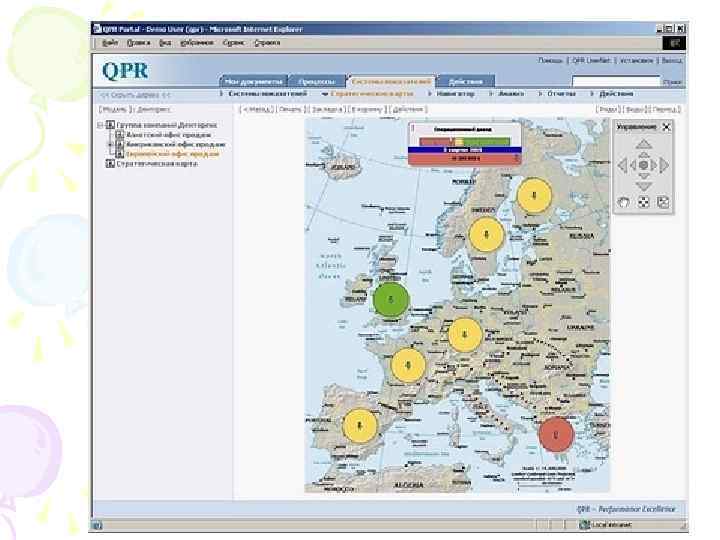
Task: Click the Назад button above the map
Action: pyautogui.click(x=257, y=109)
